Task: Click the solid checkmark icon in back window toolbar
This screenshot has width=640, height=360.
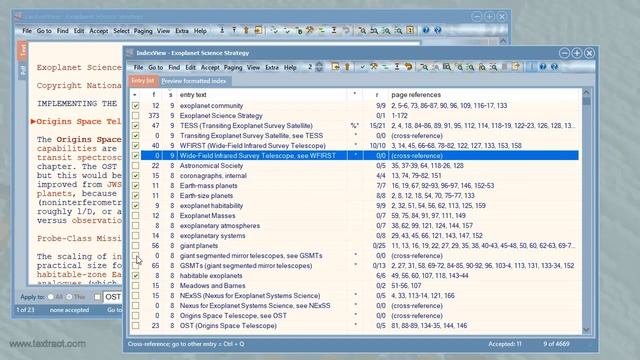Action: pyautogui.click(x=287, y=31)
